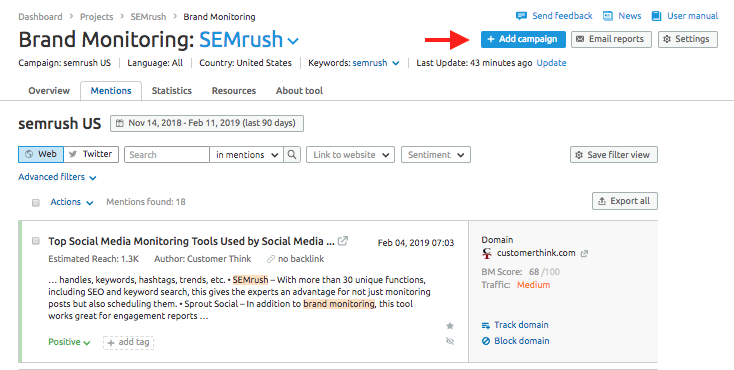
Task: Open customerthink.com domain external link icon
Action: [584, 253]
